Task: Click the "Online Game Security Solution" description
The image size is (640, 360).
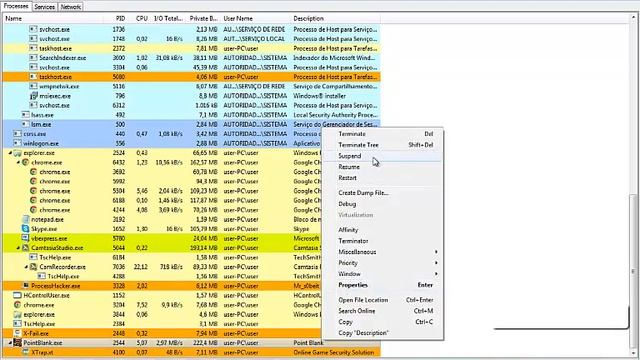Action: (x=333, y=352)
